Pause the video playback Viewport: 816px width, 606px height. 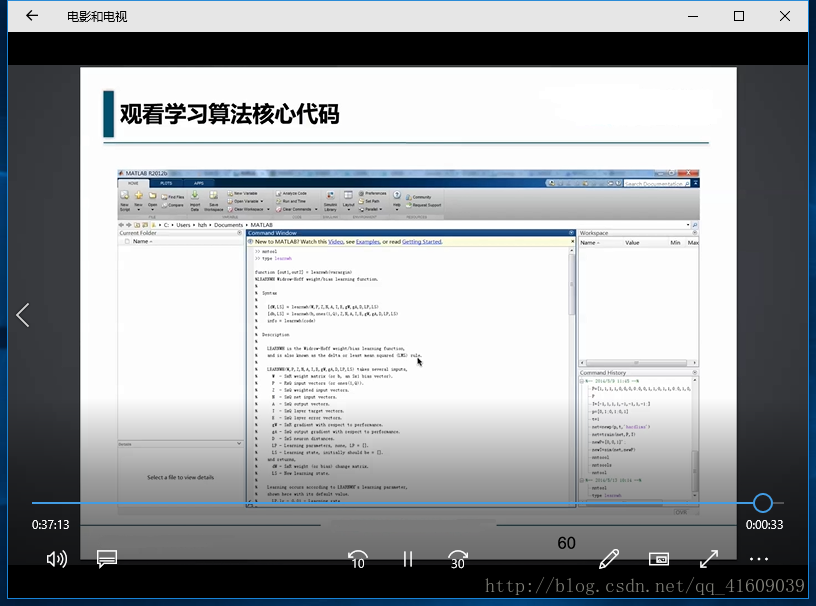pos(407,559)
